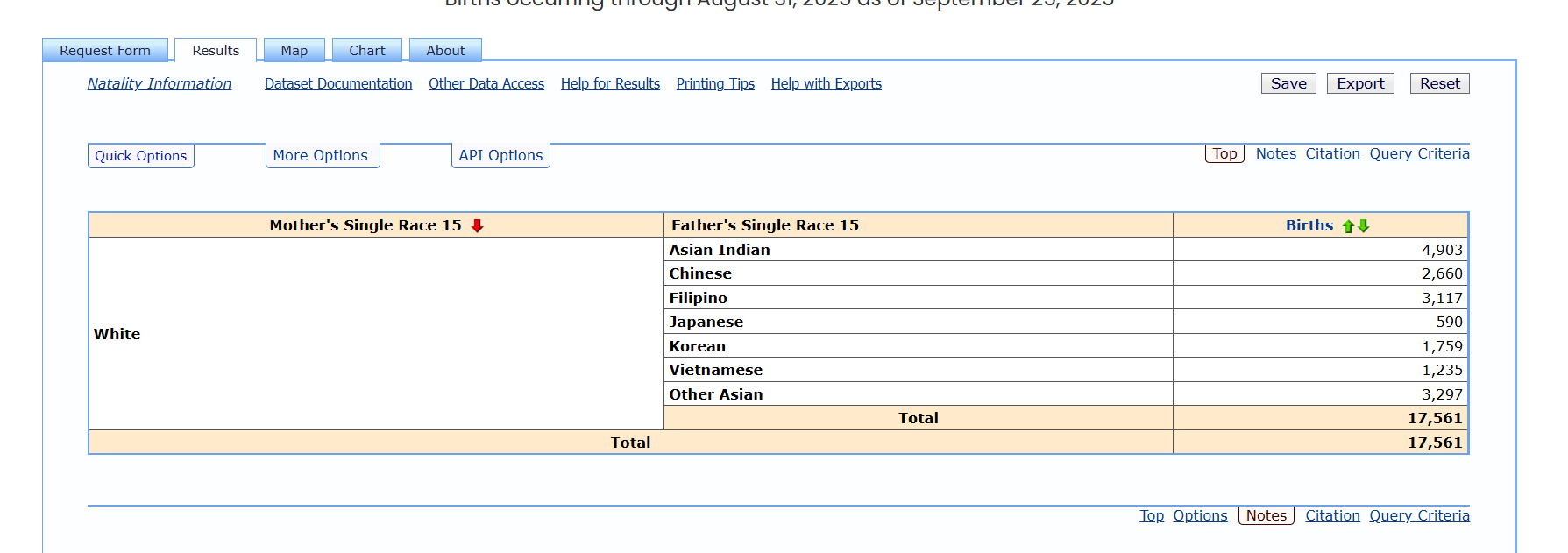Sort Births ascending with green up arrow
This screenshot has height=553, width=1568.
(1348, 226)
